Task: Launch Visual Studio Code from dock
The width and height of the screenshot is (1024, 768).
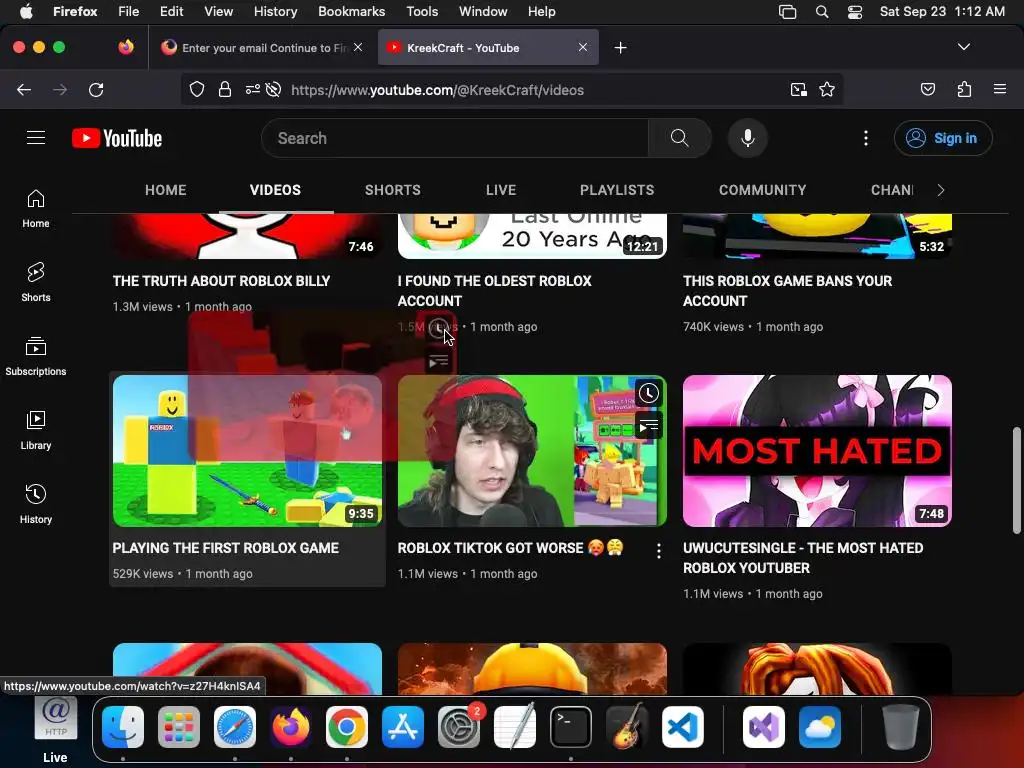Action: click(x=682, y=727)
